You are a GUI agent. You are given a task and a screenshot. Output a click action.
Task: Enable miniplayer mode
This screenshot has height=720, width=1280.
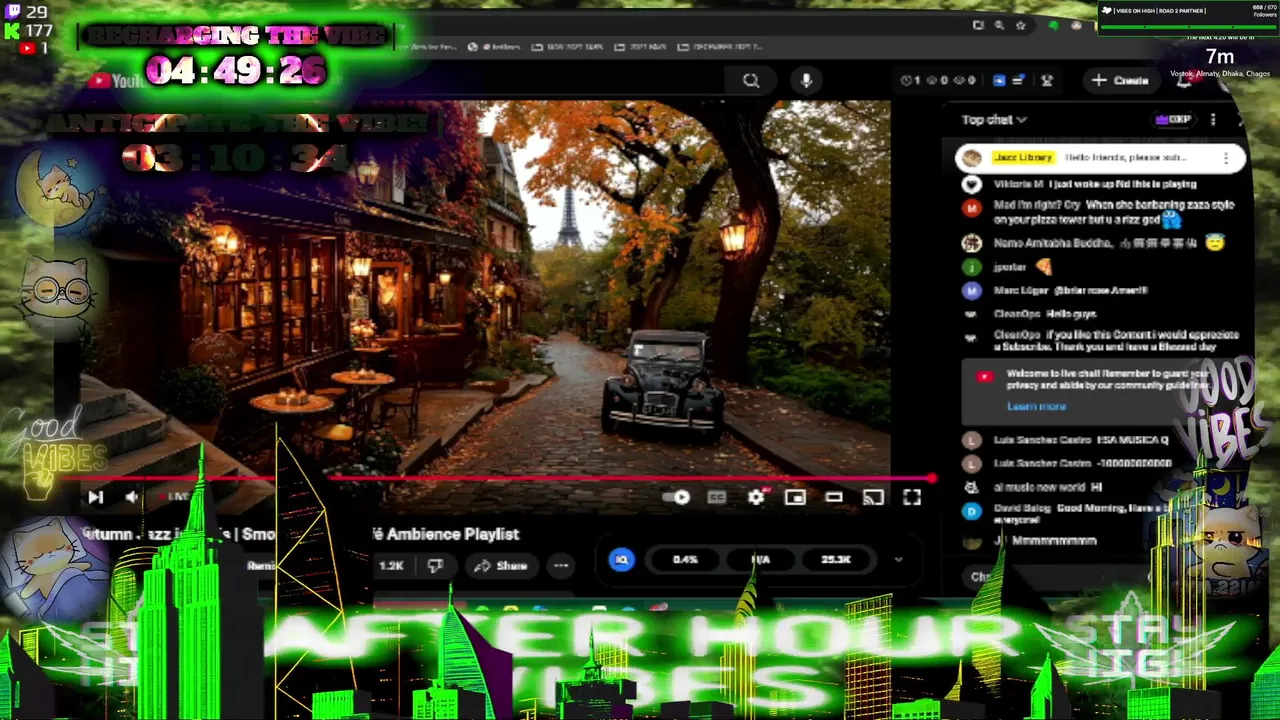coord(795,497)
